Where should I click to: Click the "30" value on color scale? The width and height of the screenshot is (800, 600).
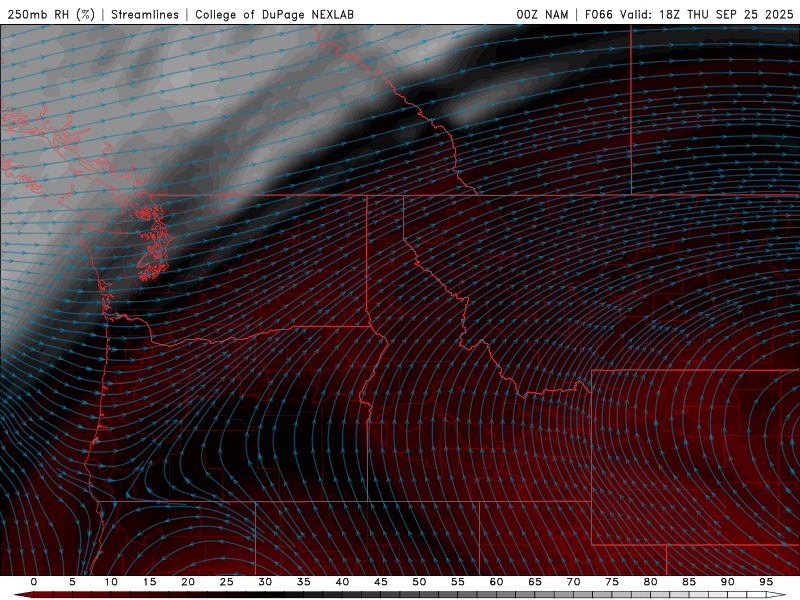(265, 582)
